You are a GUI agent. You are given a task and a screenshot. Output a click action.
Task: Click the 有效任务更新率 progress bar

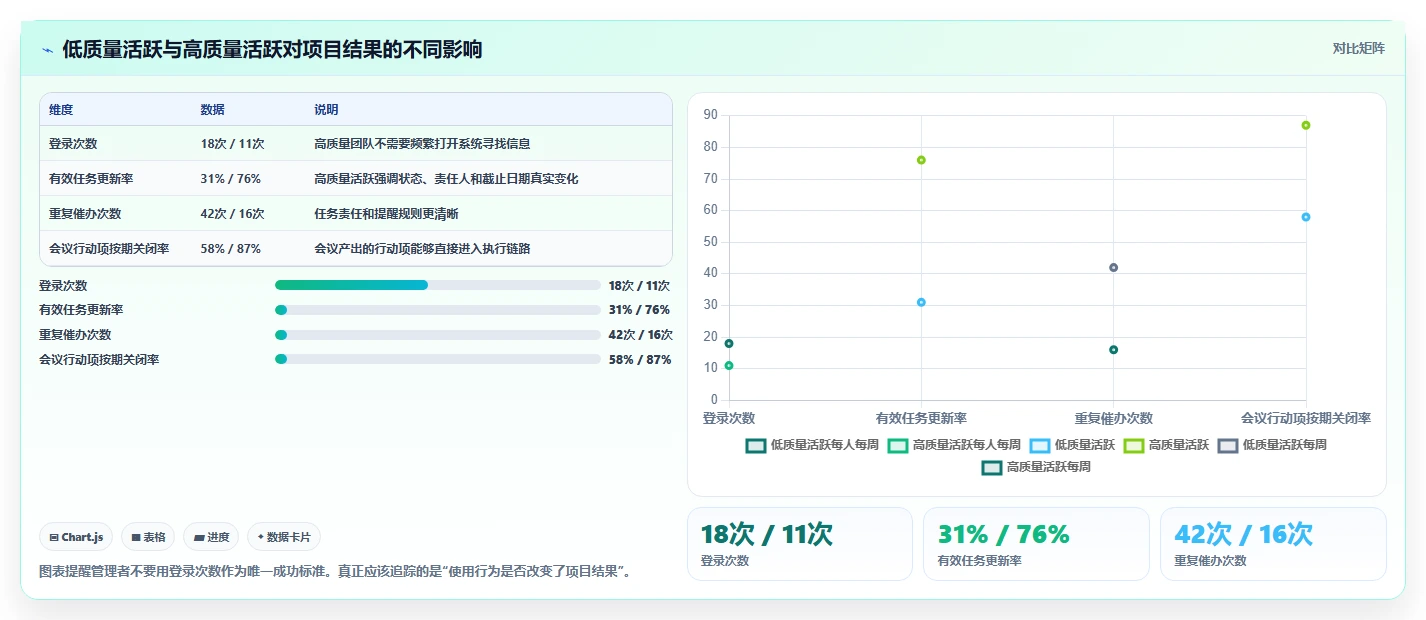click(438, 310)
